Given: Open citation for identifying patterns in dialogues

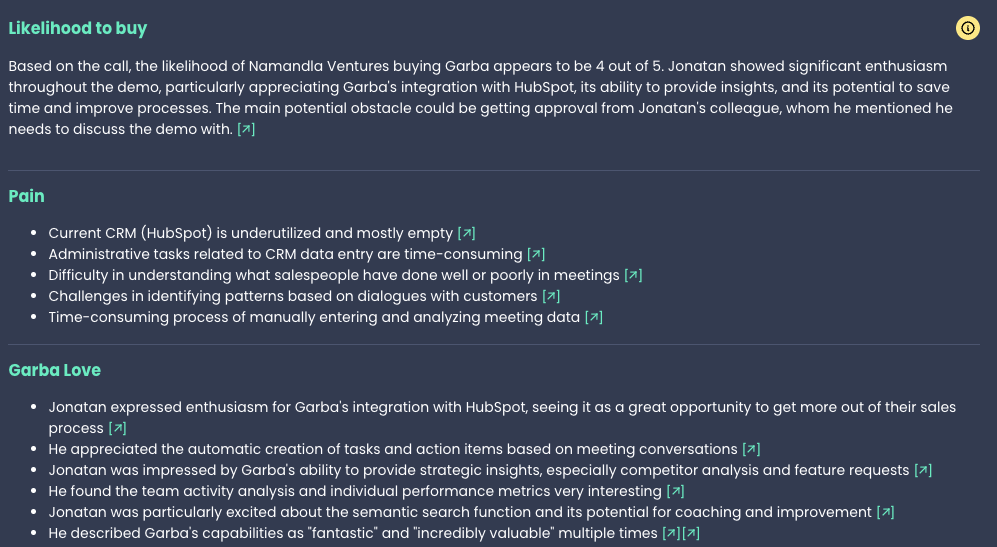Looking at the screenshot, I should click(x=551, y=297).
